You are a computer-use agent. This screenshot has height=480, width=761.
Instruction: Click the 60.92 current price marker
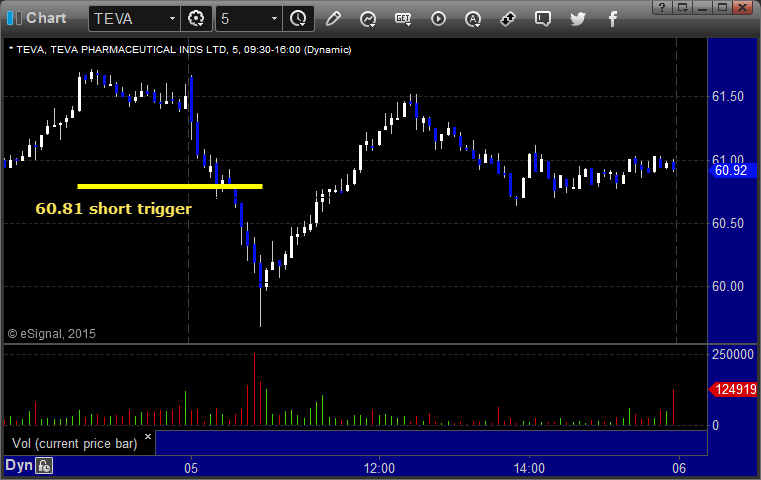click(733, 170)
